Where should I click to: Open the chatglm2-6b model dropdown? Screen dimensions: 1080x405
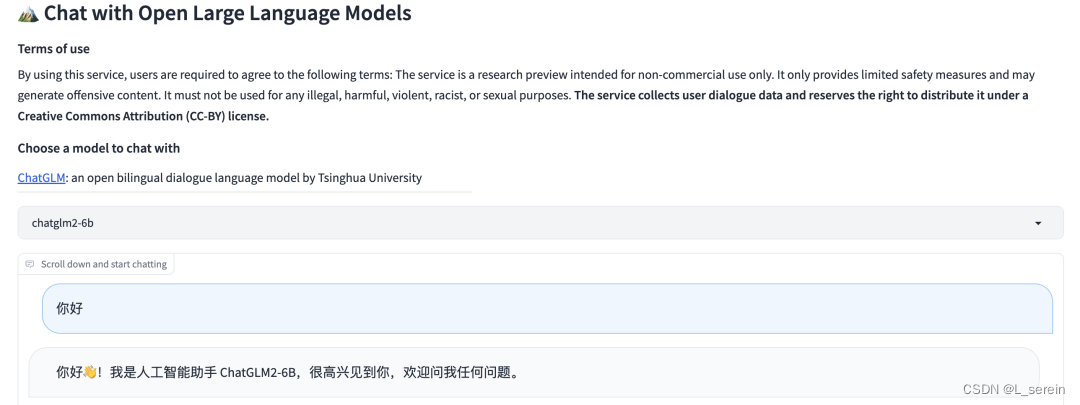[x=540, y=222]
